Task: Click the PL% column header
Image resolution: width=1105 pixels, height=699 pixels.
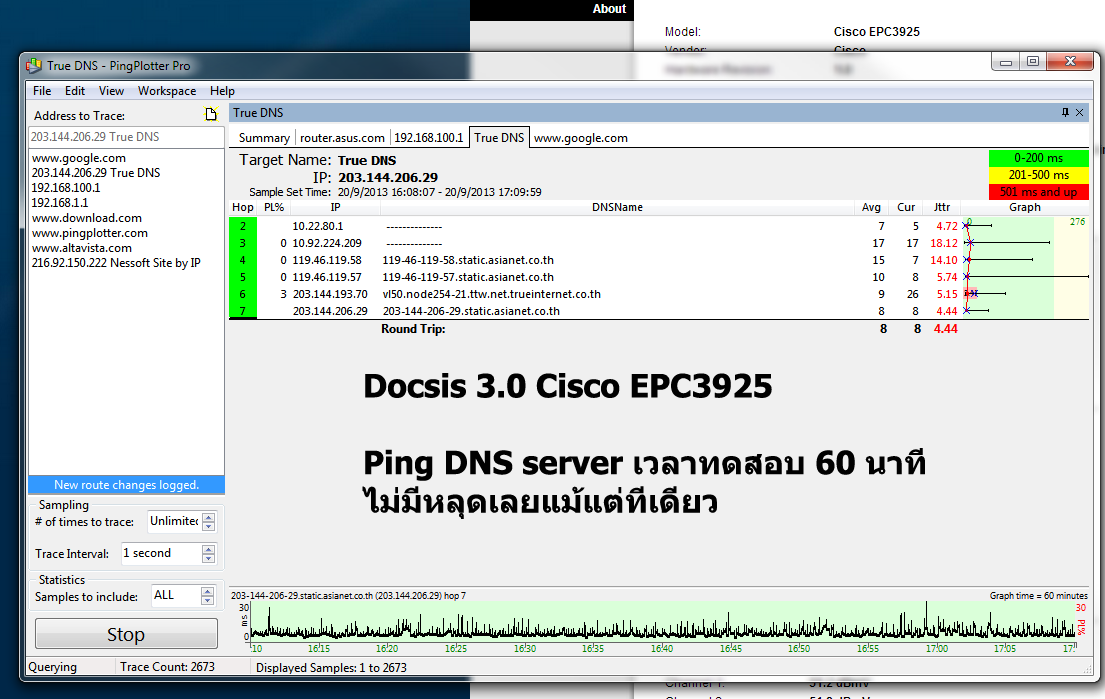Action: coord(273,207)
